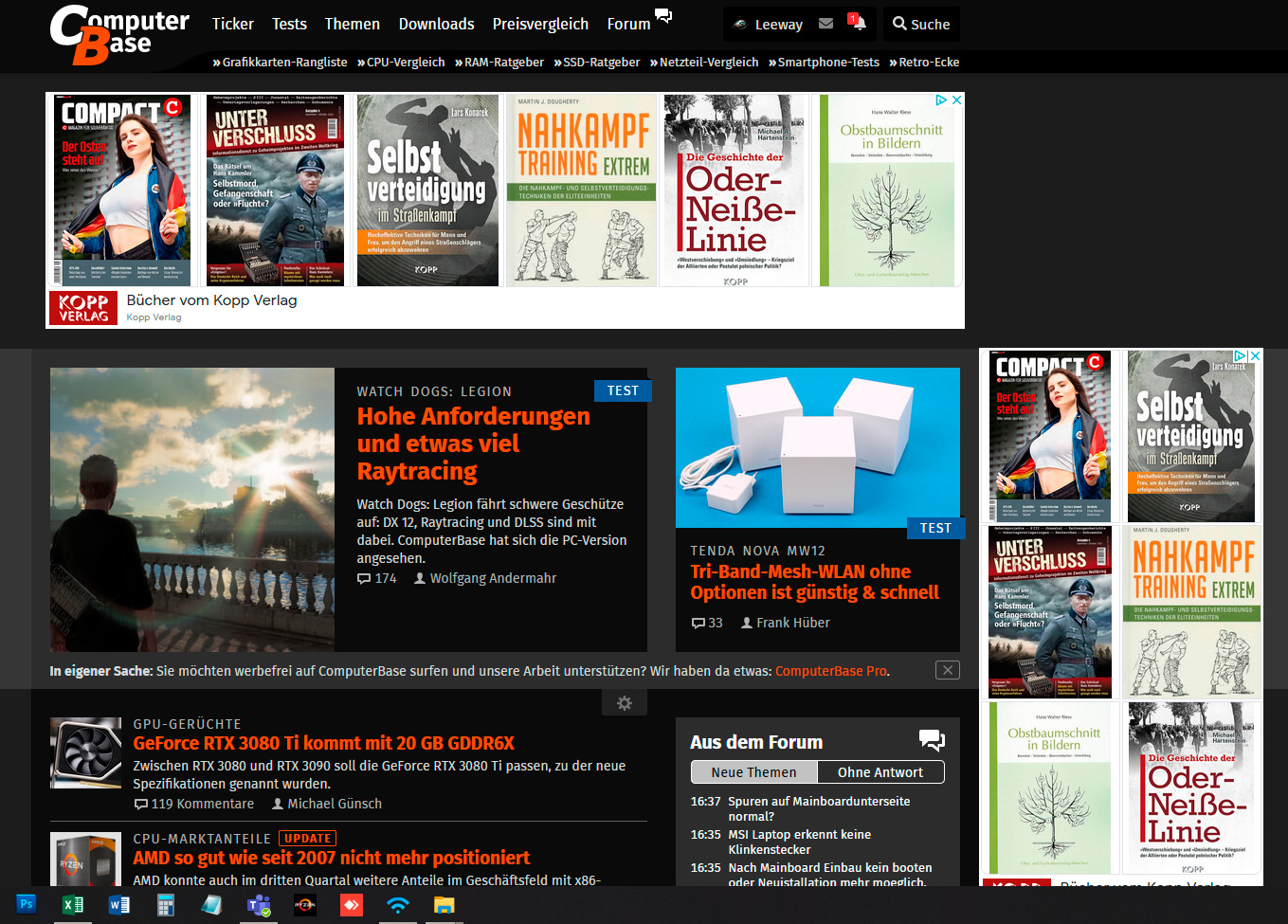
Task: Open Notepad from the taskbar
Action: [211, 904]
